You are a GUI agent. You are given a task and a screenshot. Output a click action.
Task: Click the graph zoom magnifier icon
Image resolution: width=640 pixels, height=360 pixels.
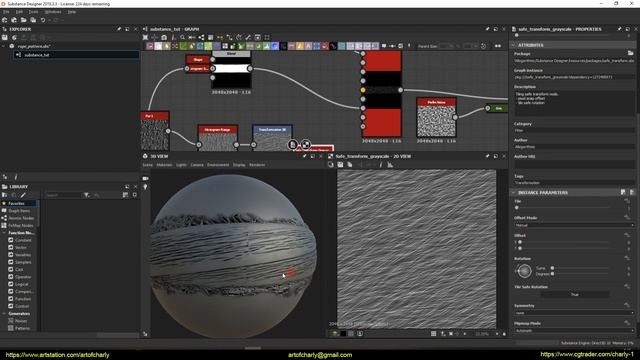pos(182,38)
